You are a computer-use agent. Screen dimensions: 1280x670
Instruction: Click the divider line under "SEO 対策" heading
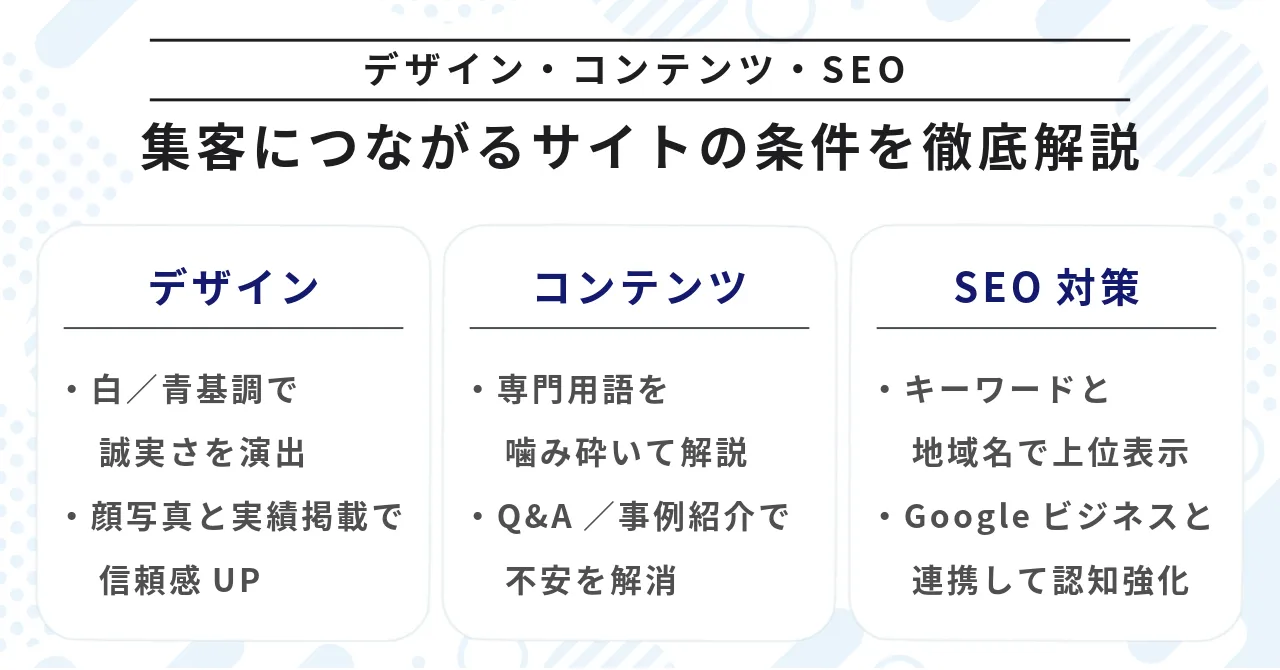point(1046,328)
